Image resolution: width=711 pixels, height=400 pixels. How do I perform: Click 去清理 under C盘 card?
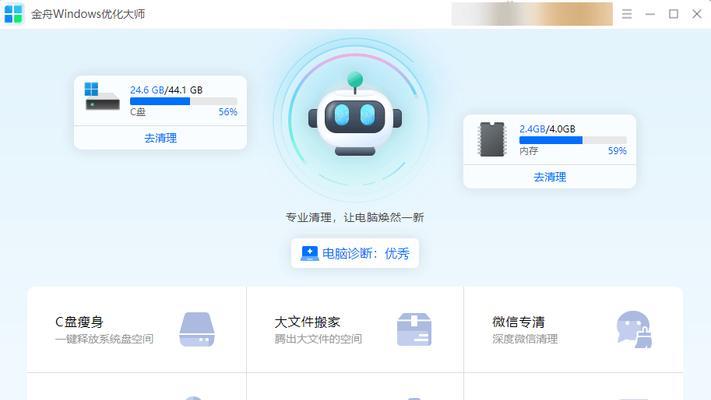[161, 138]
